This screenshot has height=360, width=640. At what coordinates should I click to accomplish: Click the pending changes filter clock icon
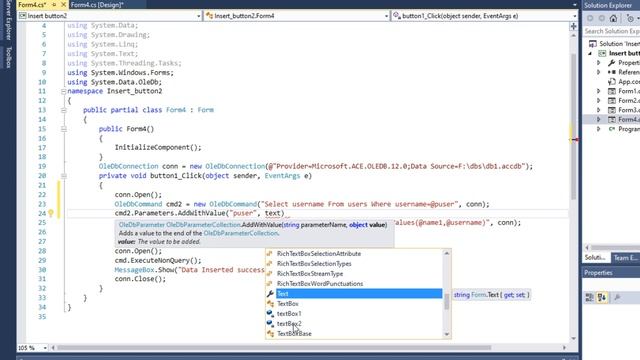[631, 18]
